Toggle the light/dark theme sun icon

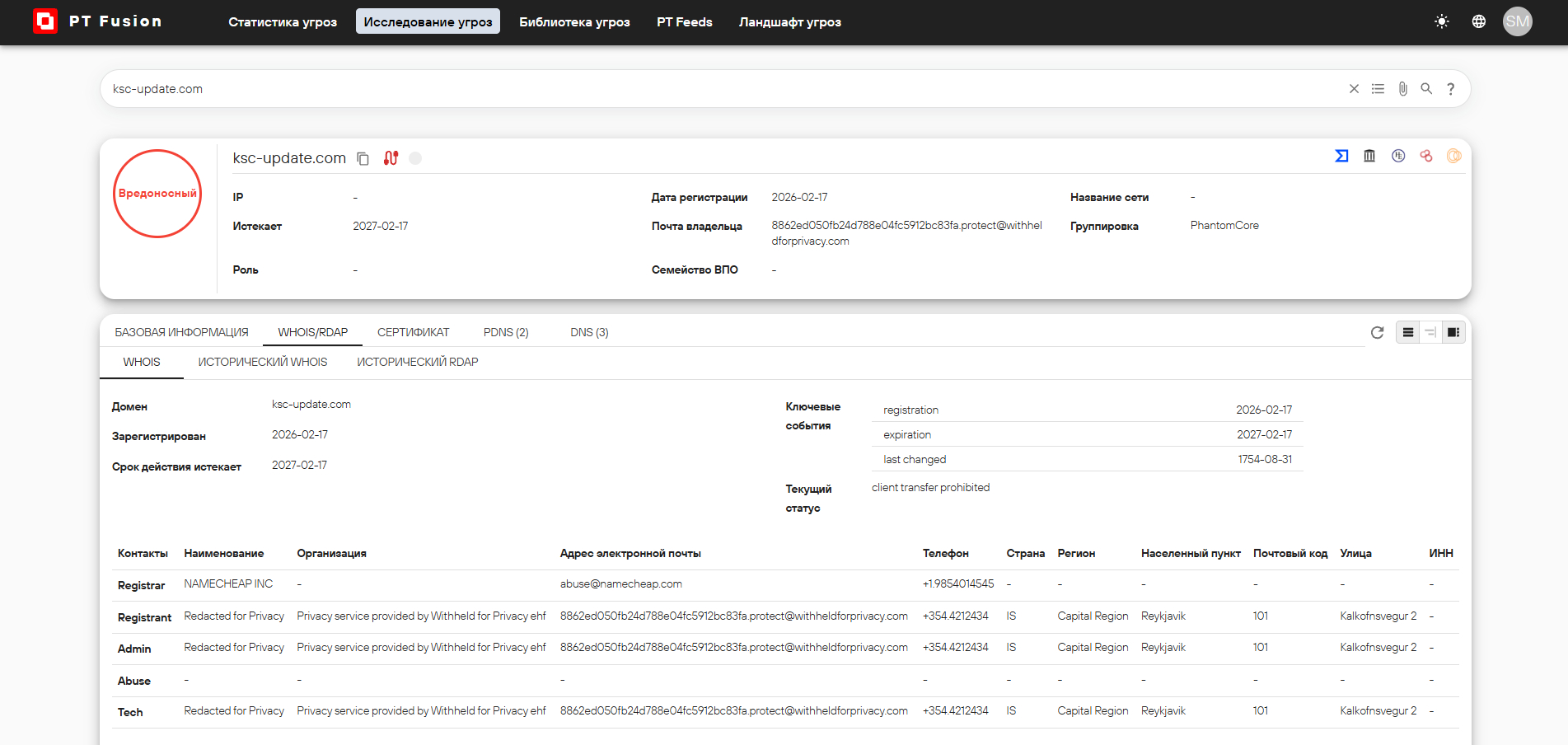pyautogui.click(x=1442, y=21)
